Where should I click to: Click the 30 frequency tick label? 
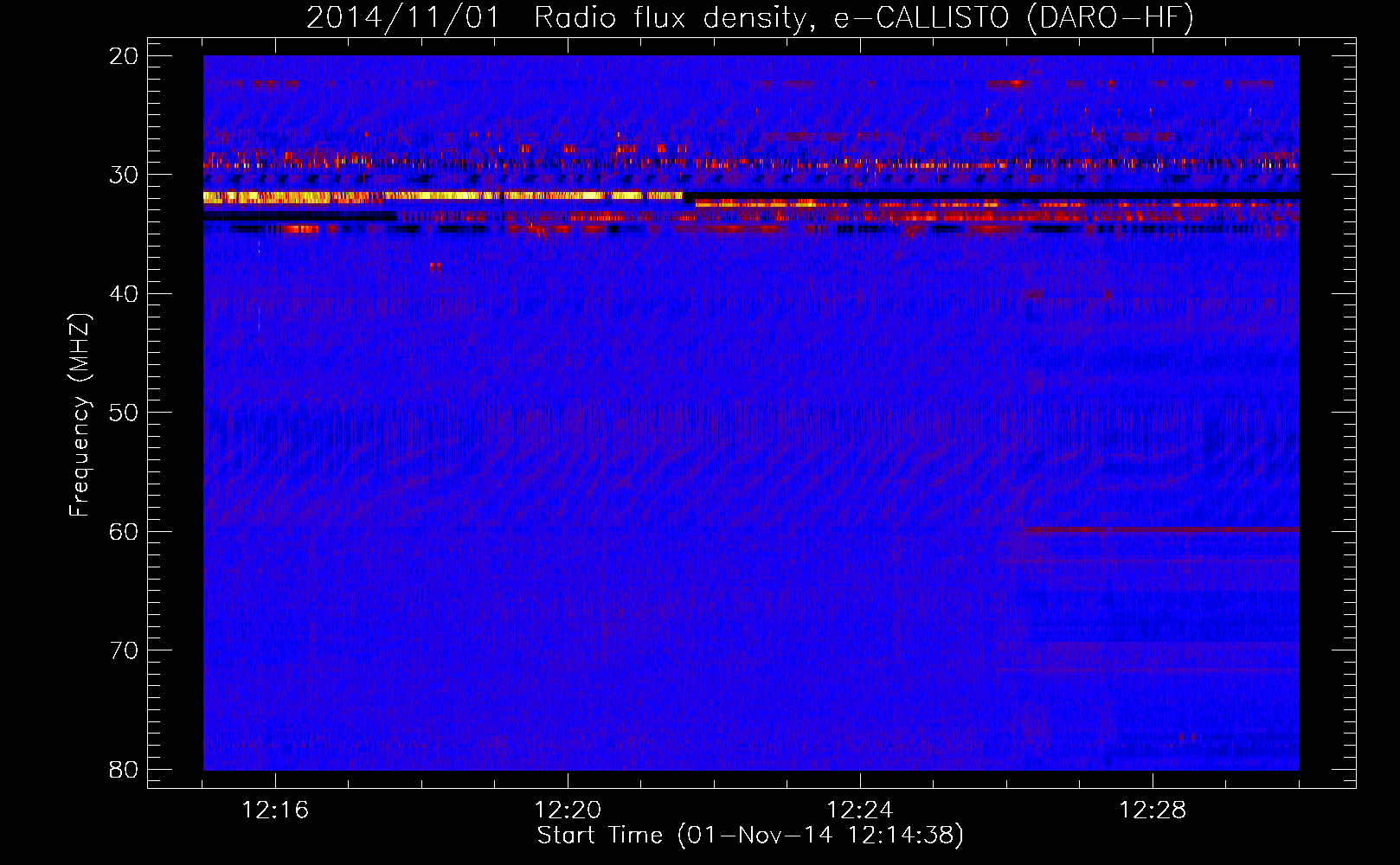click(125, 175)
